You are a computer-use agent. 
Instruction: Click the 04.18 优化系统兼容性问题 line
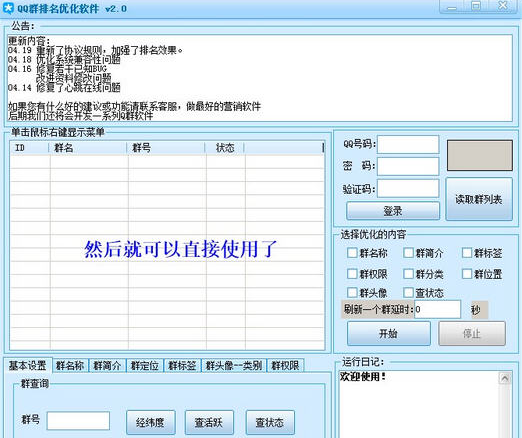point(64,60)
